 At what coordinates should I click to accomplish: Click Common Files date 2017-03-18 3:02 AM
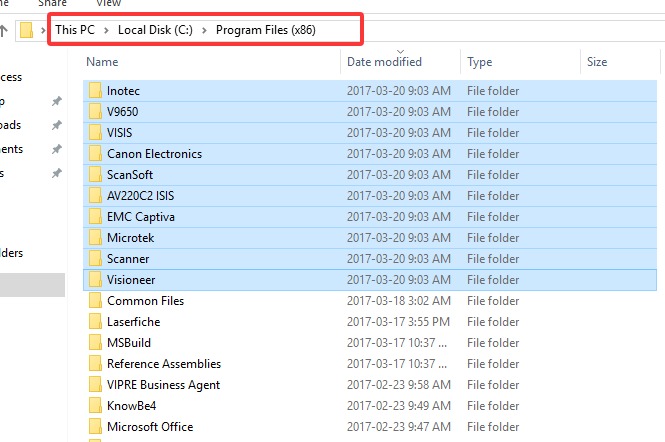[398, 301]
